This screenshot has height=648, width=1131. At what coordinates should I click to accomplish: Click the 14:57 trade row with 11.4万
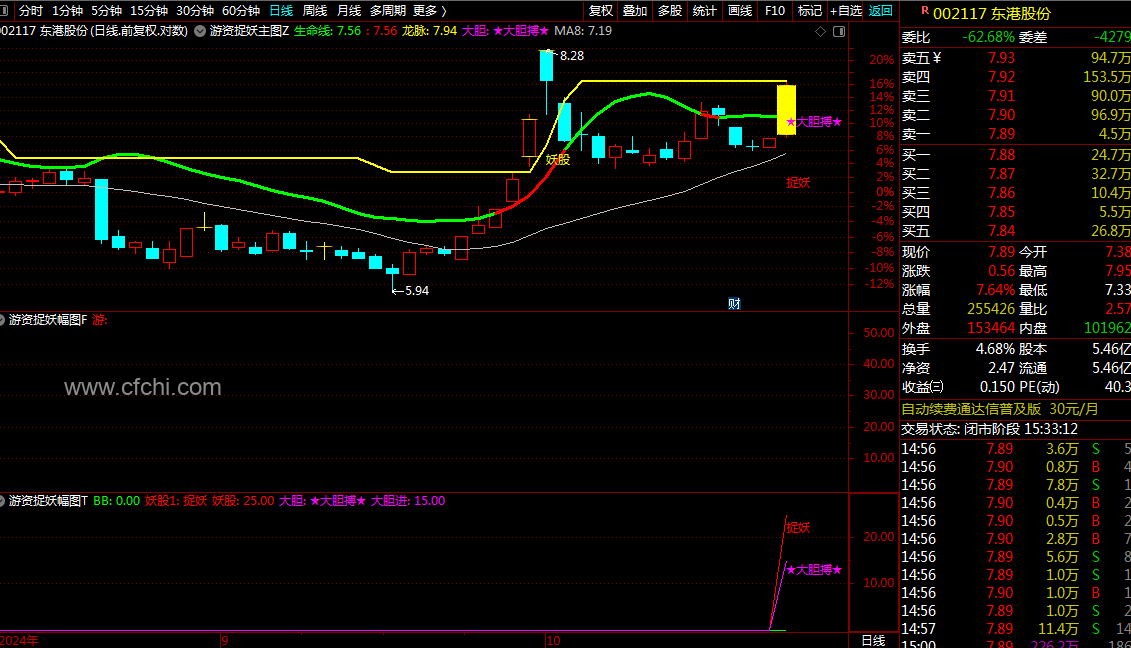[x=1016, y=629]
